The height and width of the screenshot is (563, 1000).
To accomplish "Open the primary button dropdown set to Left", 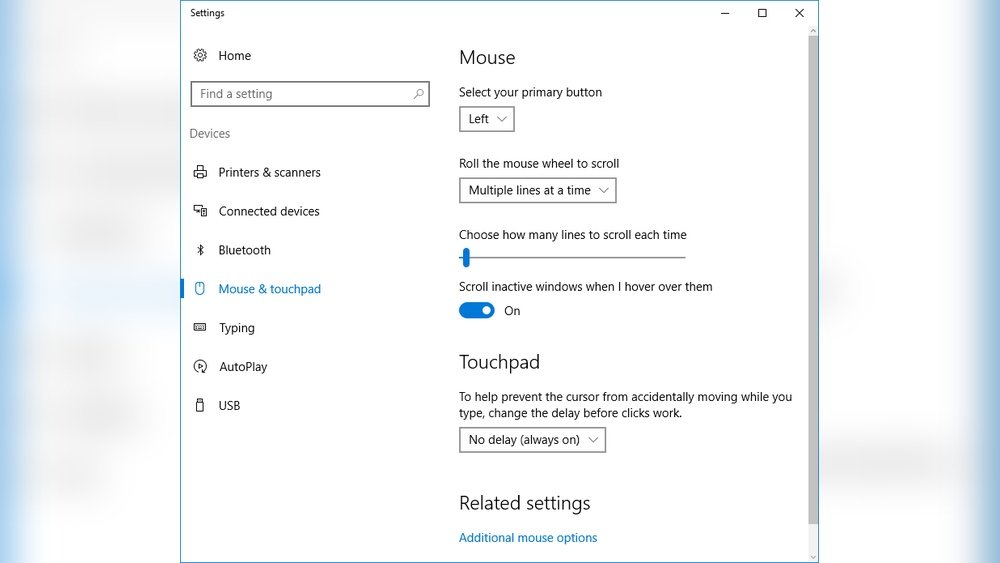I will 487,119.
